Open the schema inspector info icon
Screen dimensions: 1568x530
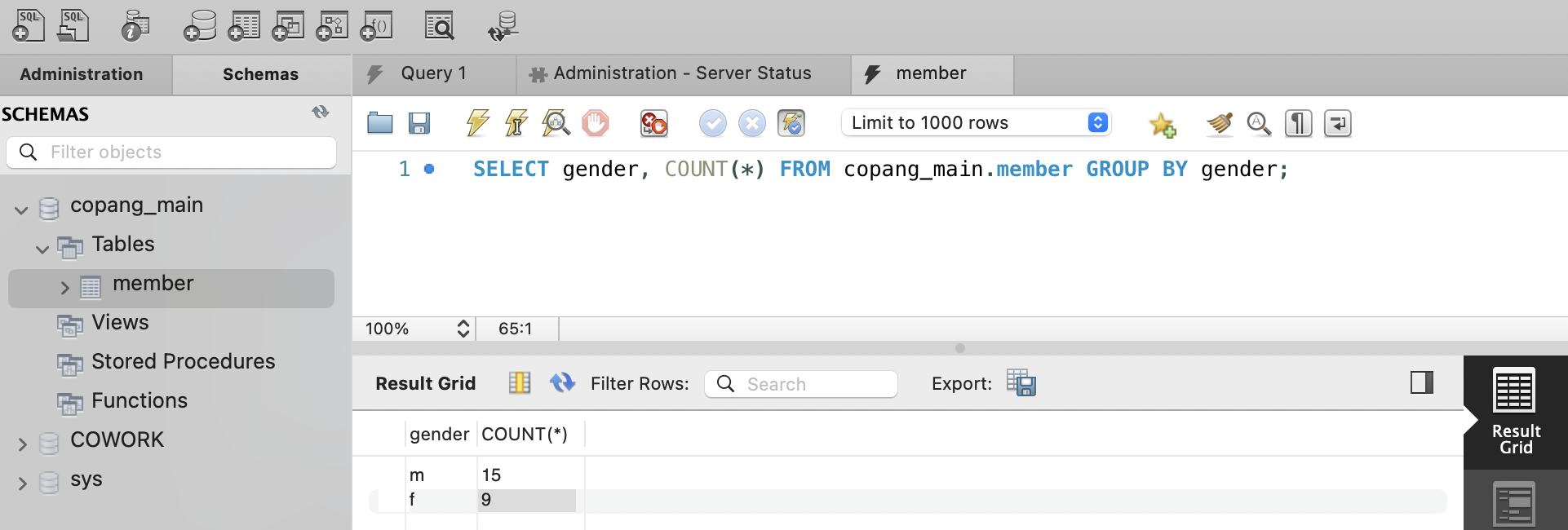(x=135, y=25)
